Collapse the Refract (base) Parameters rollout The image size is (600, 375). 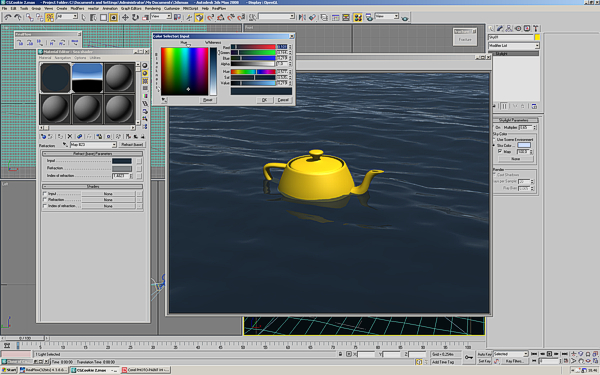[93, 153]
